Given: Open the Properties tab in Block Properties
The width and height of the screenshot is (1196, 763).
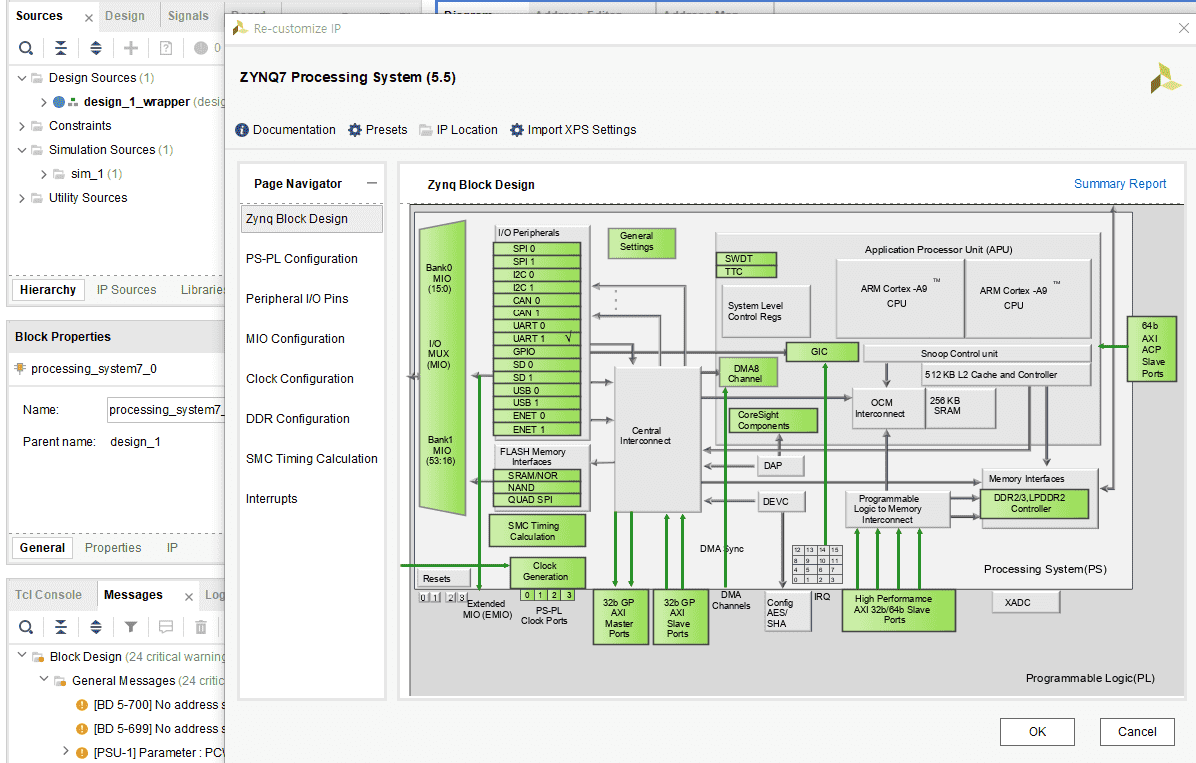Looking at the screenshot, I should click(113, 548).
